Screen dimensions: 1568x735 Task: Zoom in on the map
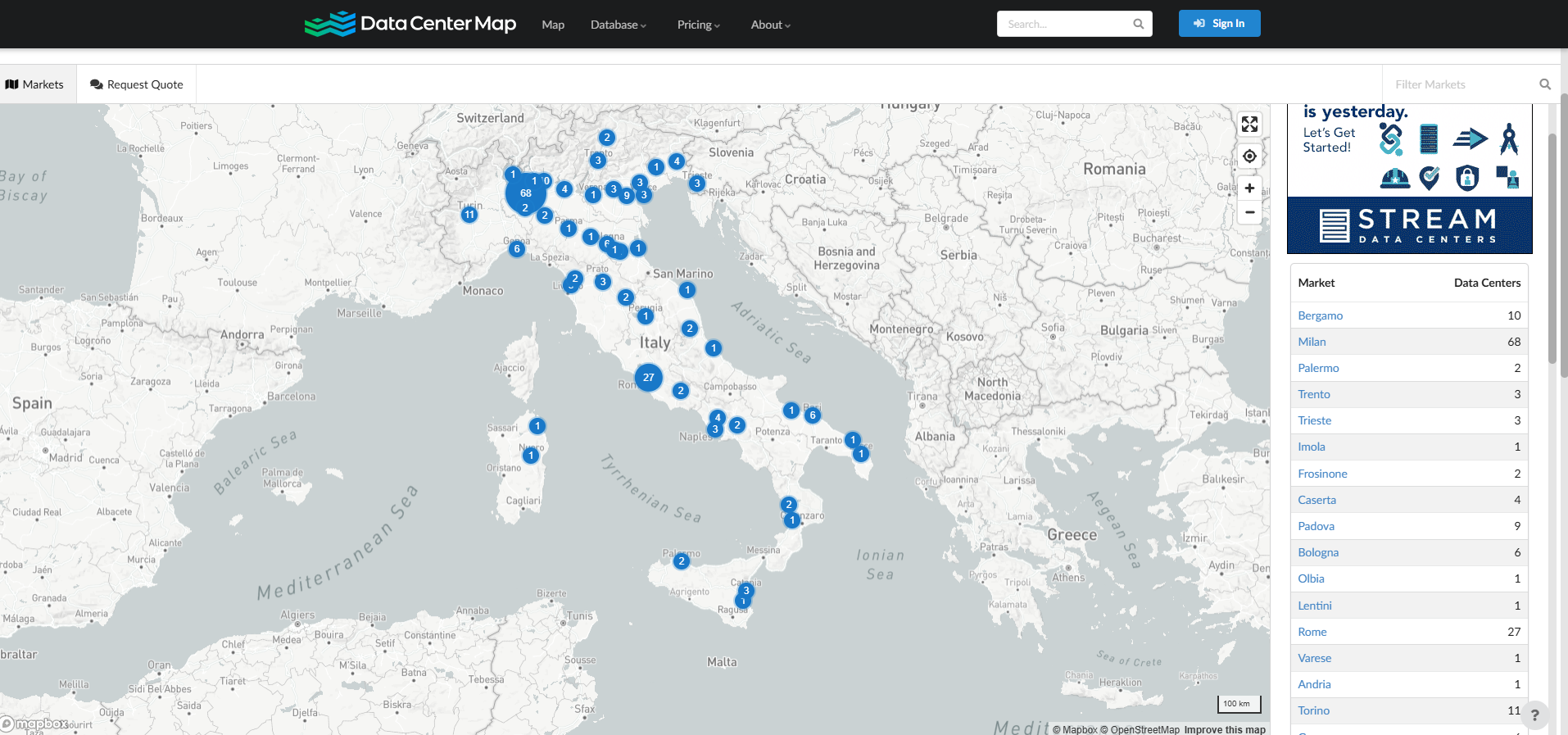(1249, 188)
